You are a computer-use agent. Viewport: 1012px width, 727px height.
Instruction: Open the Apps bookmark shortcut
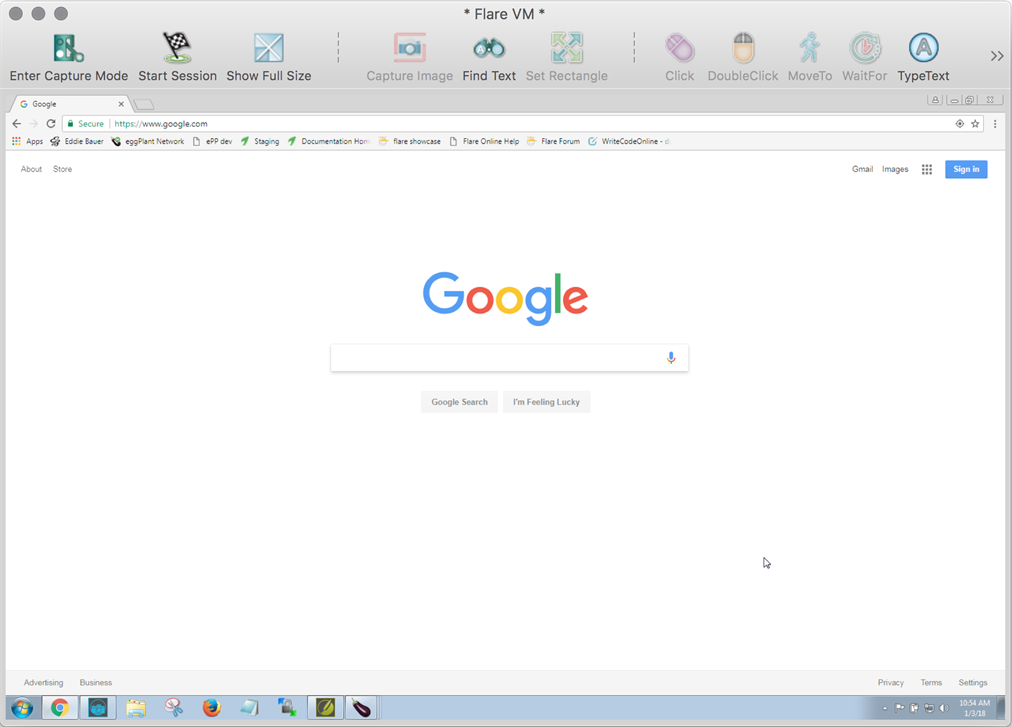pyautogui.click(x=27, y=141)
